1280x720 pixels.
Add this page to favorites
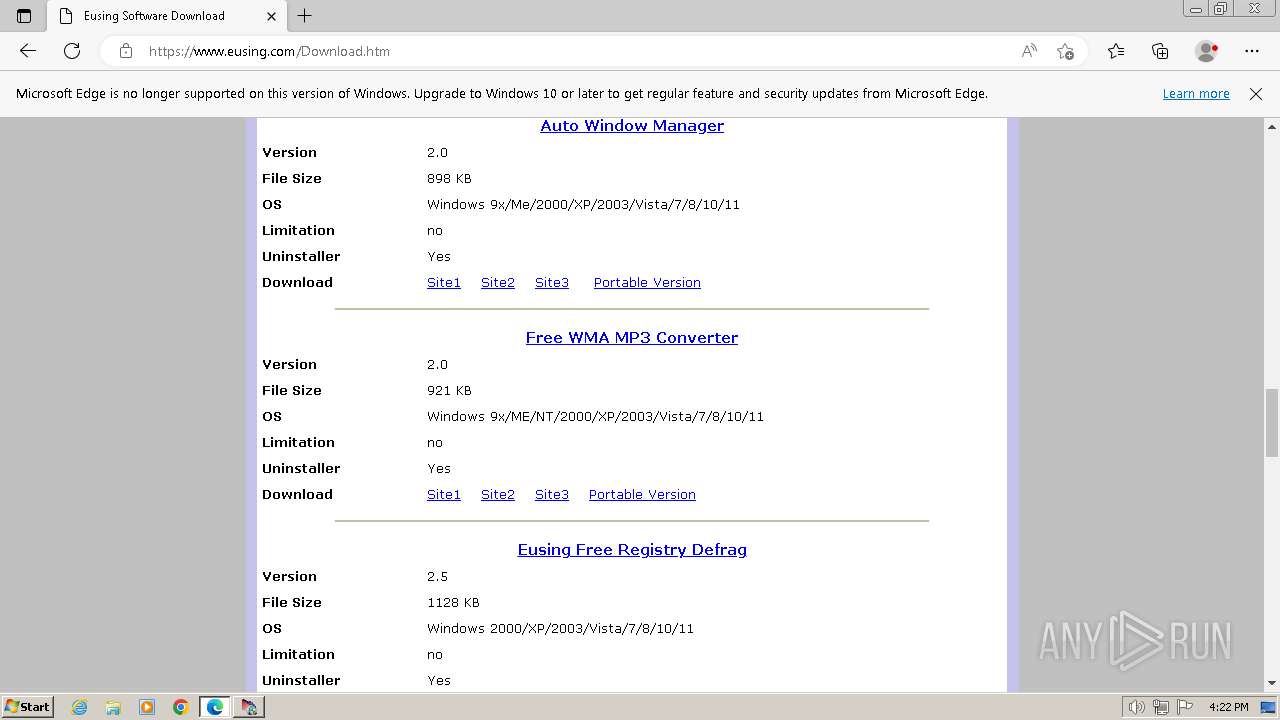tap(1065, 51)
